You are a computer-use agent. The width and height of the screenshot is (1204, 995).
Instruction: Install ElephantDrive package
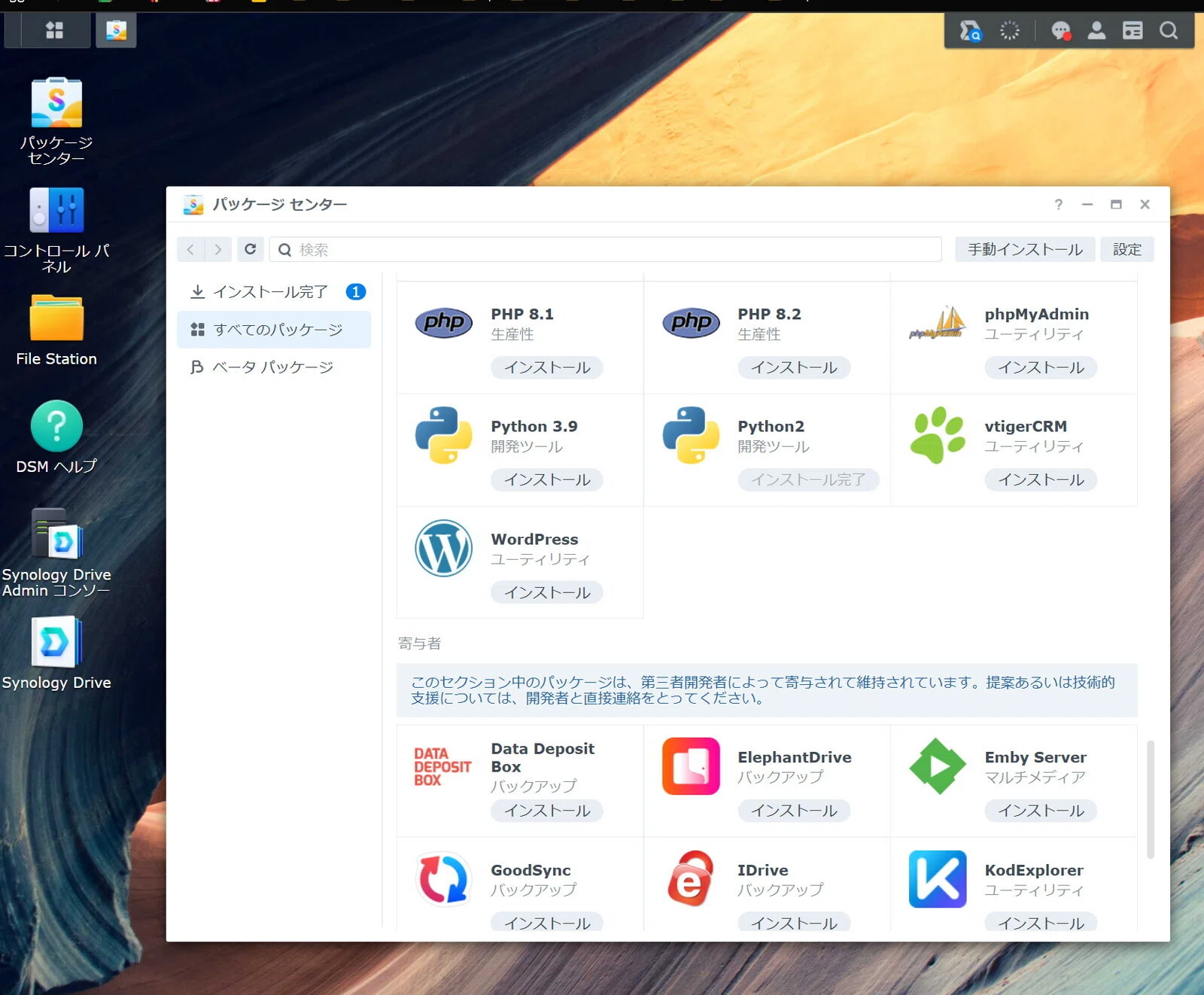pos(794,811)
